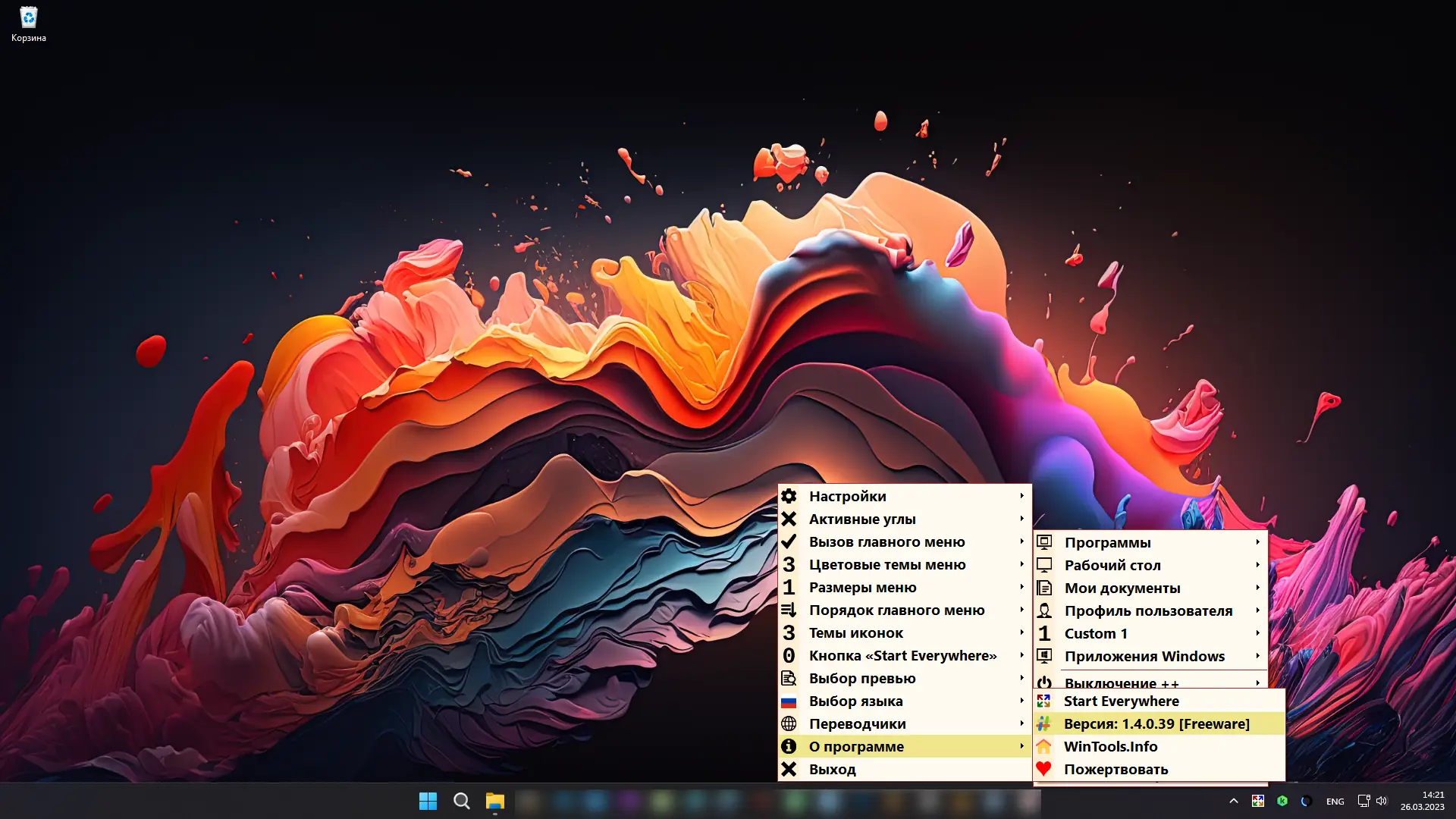Click the Start Everywhere logo icon in submenu

(1043, 701)
